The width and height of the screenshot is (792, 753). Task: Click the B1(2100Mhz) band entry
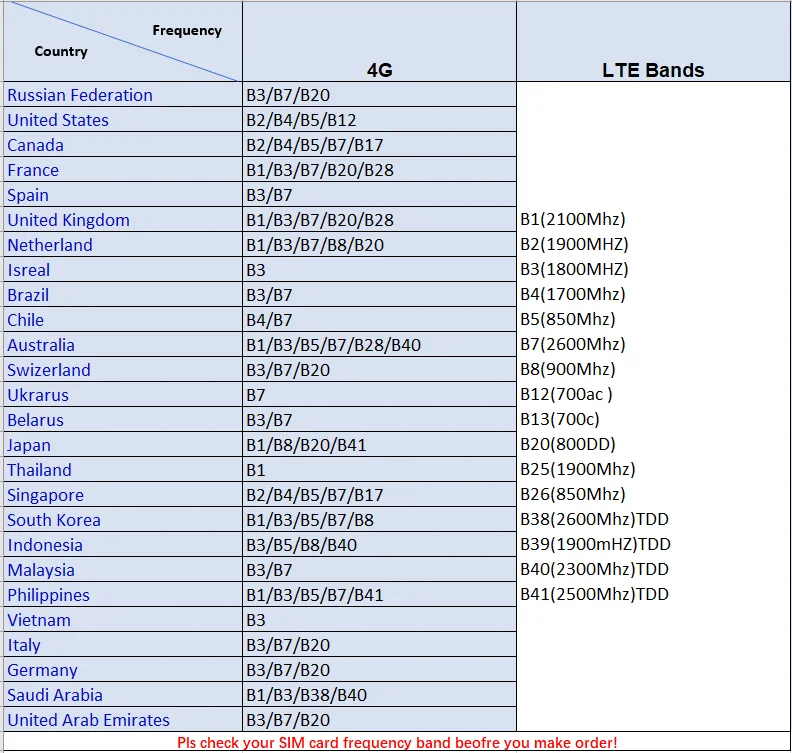[x=573, y=219]
